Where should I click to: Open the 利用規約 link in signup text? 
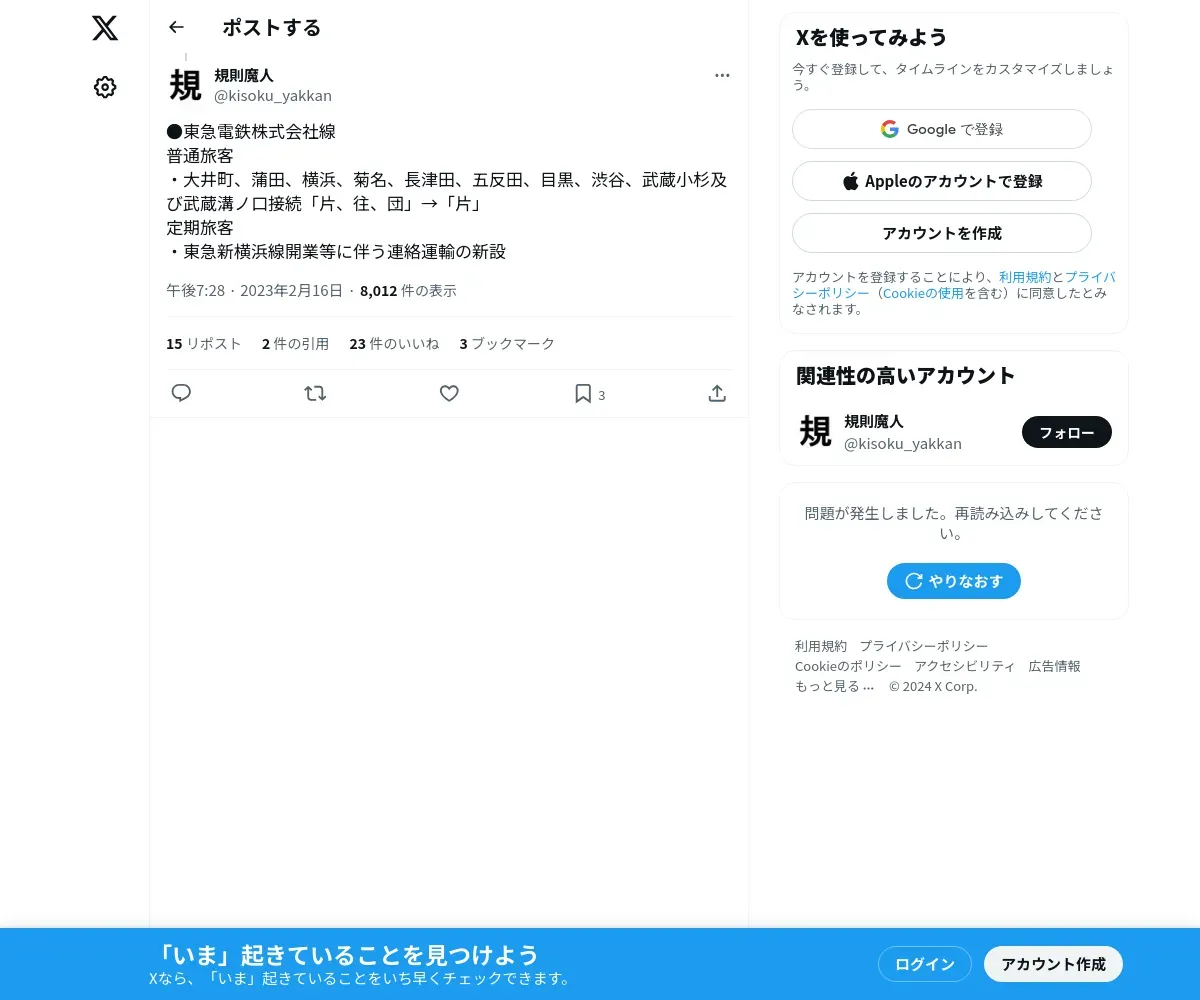(1025, 277)
